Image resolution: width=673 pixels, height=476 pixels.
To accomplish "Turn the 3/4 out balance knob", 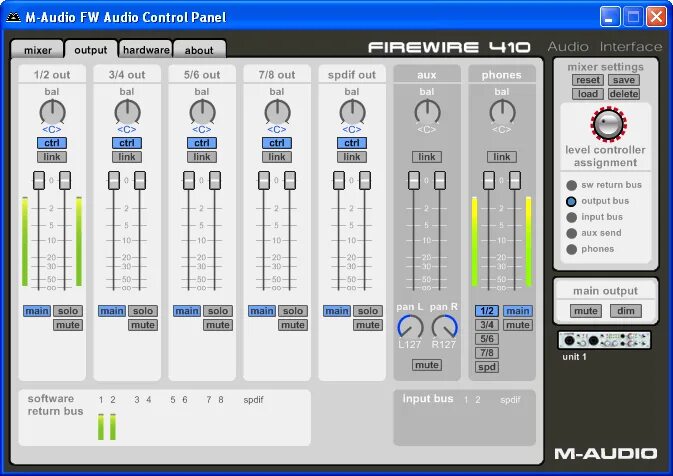I will point(127,112).
